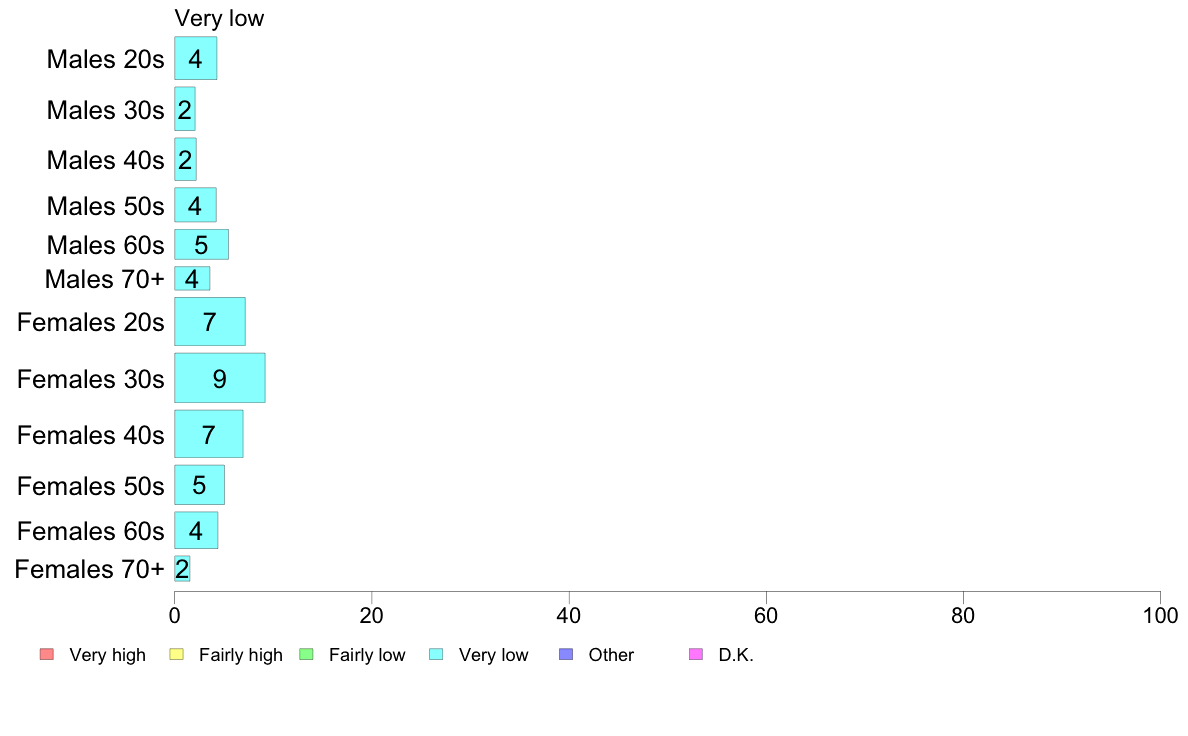Click the Fairly high yellow legend swatch

pos(177,654)
